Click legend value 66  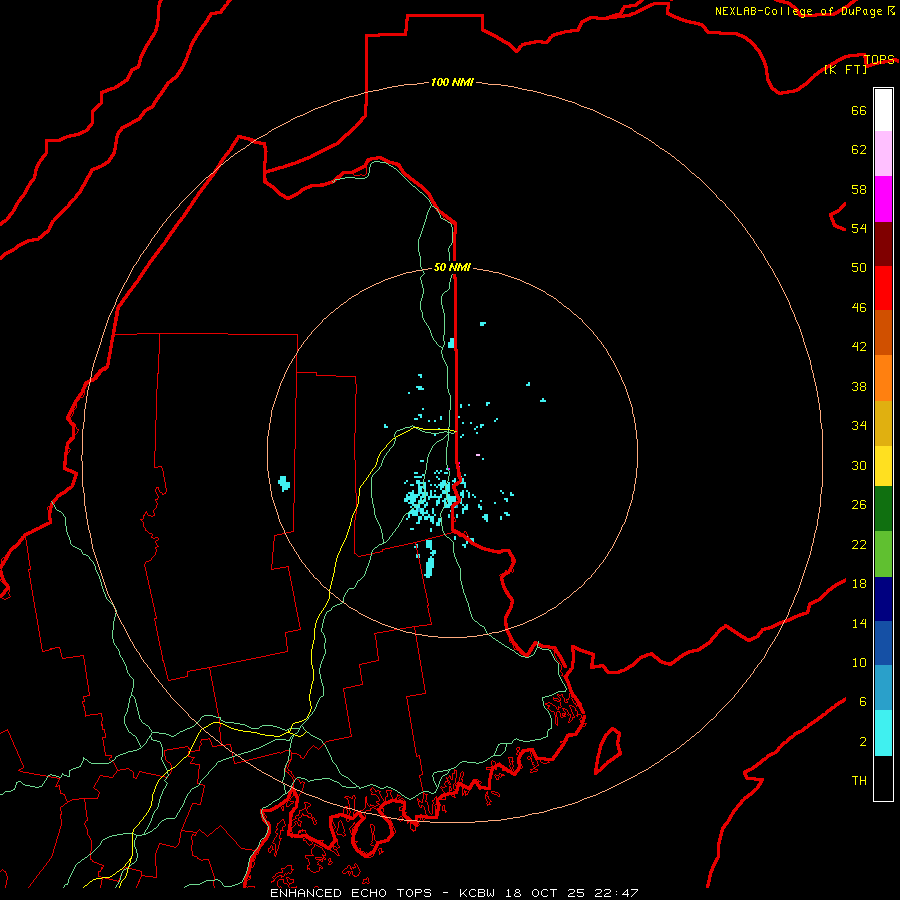859,110
